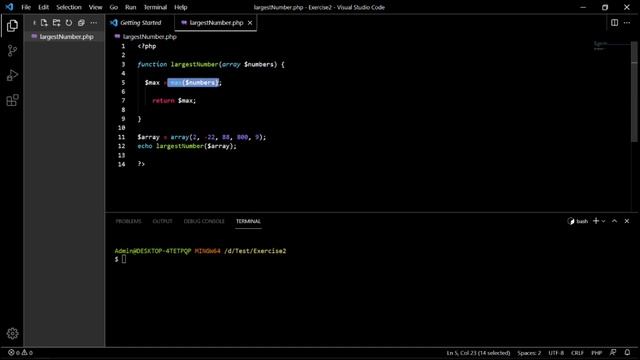640x360 pixels.
Task: Change indentation via Spaces: 2
Action: point(529,353)
